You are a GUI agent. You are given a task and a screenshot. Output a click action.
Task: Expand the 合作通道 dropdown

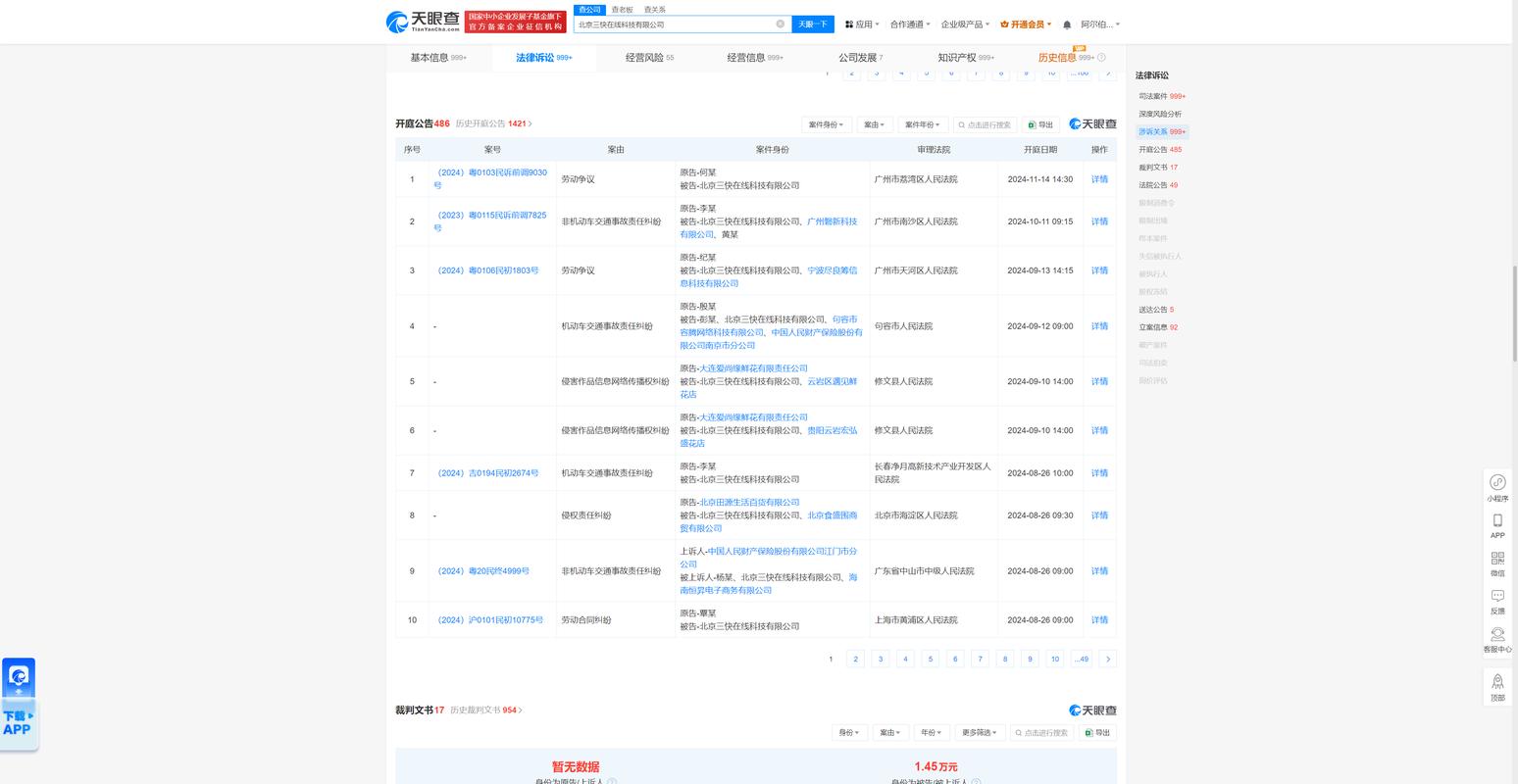point(910,24)
